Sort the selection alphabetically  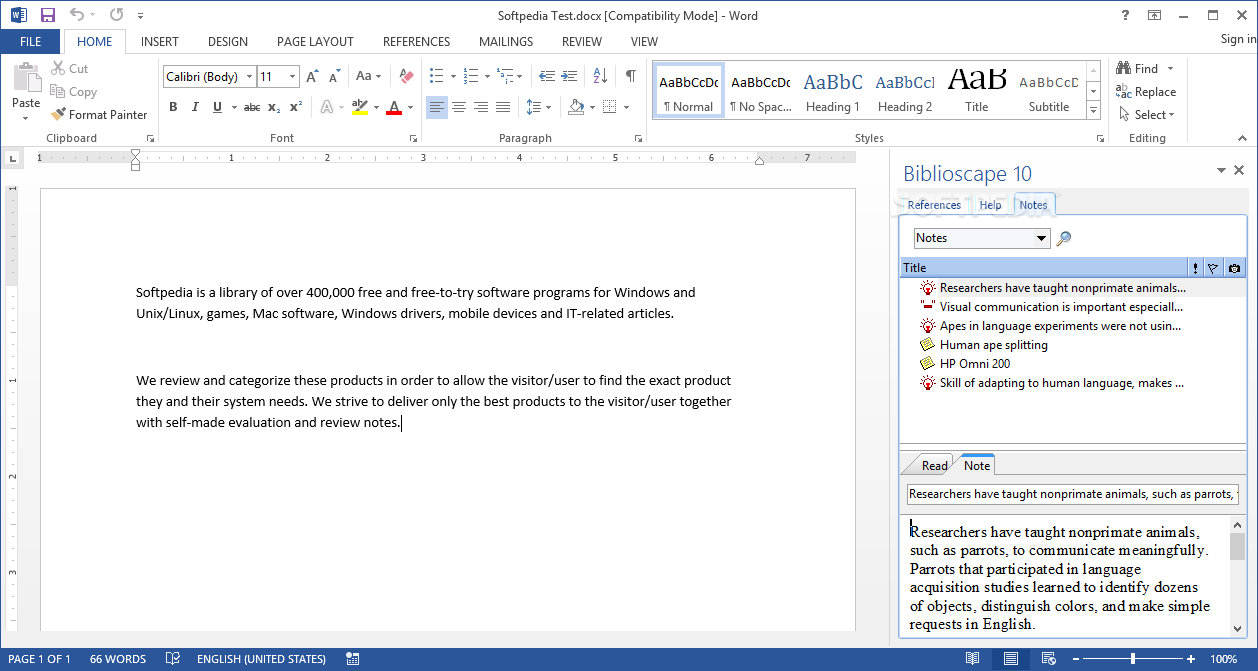tap(600, 76)
